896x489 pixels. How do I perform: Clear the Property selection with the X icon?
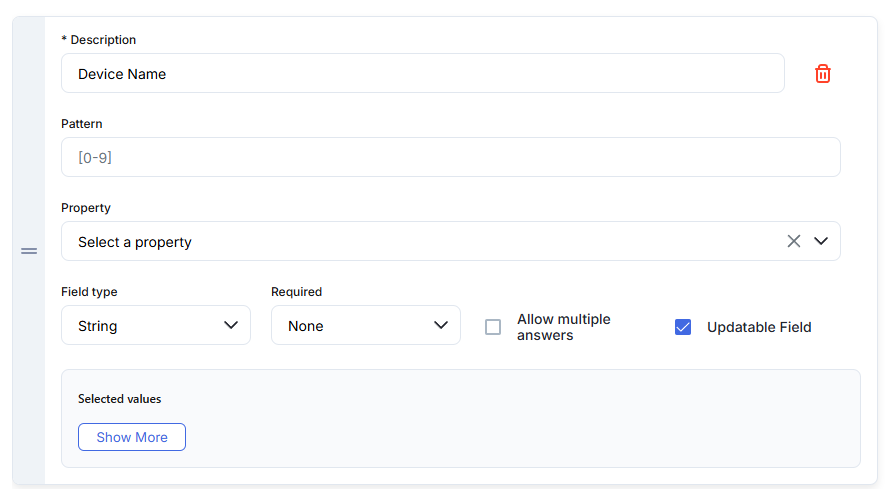pyautogui.click(x=794, y=241)
